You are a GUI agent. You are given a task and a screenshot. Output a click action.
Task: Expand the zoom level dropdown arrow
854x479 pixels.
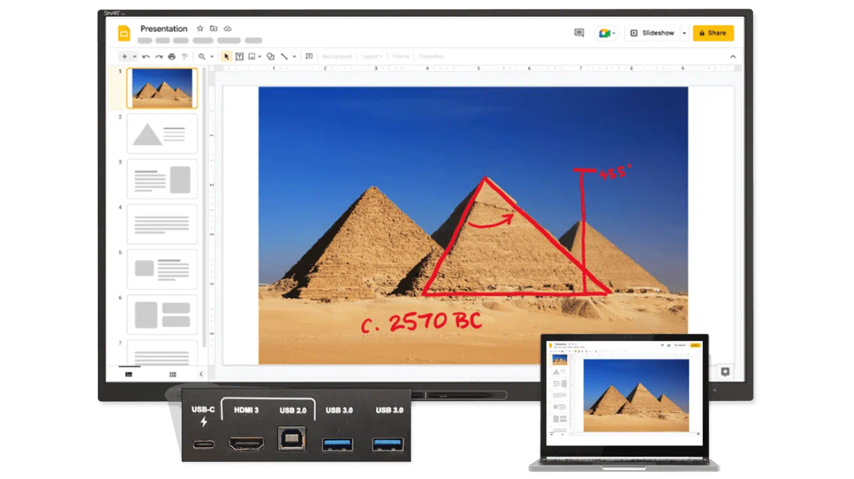point(212,56)
